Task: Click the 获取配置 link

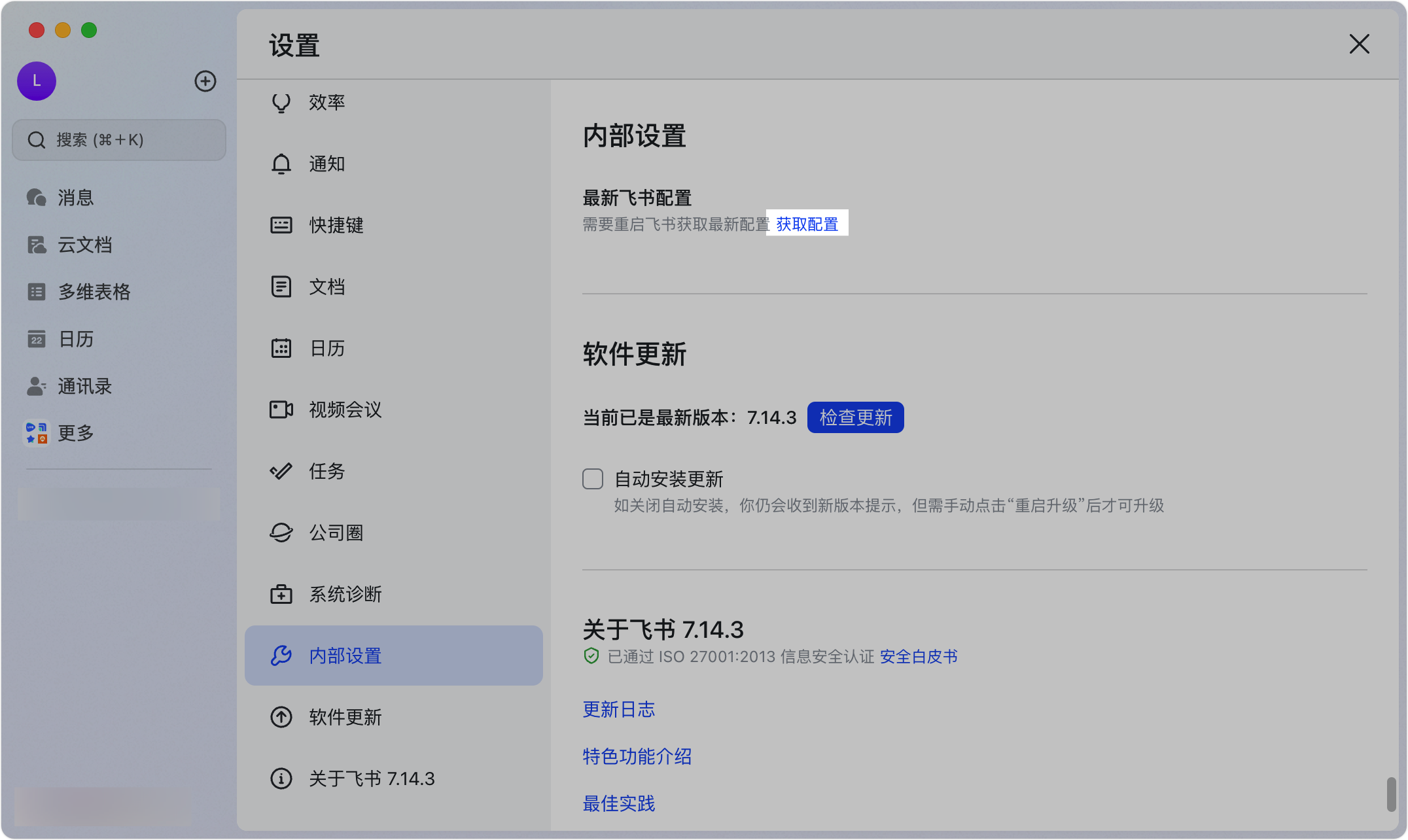Action: click(807, 224)
